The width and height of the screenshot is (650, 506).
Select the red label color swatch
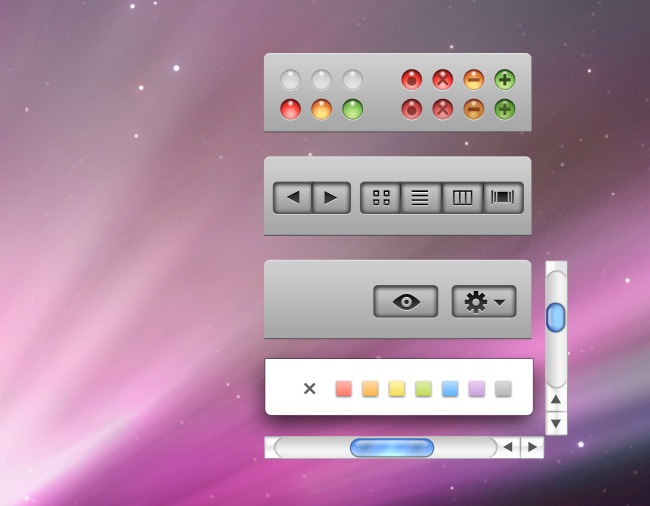click(344, 389)
